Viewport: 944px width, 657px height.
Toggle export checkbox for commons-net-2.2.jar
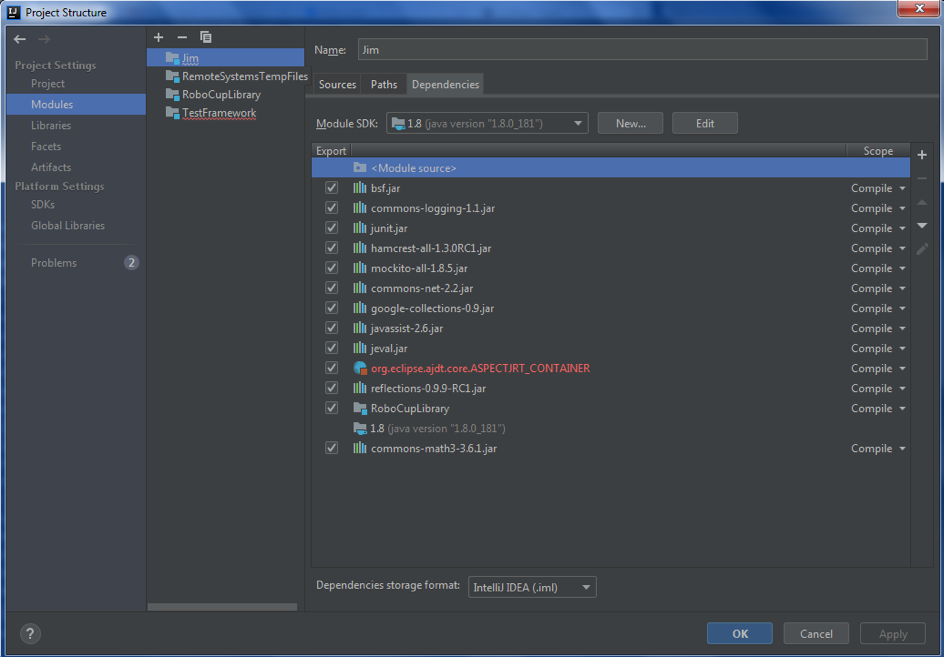[331, 288]
